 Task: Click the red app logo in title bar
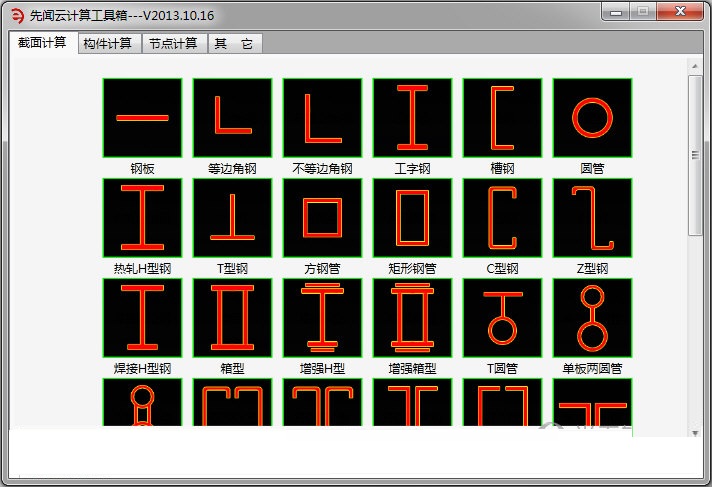17,16
